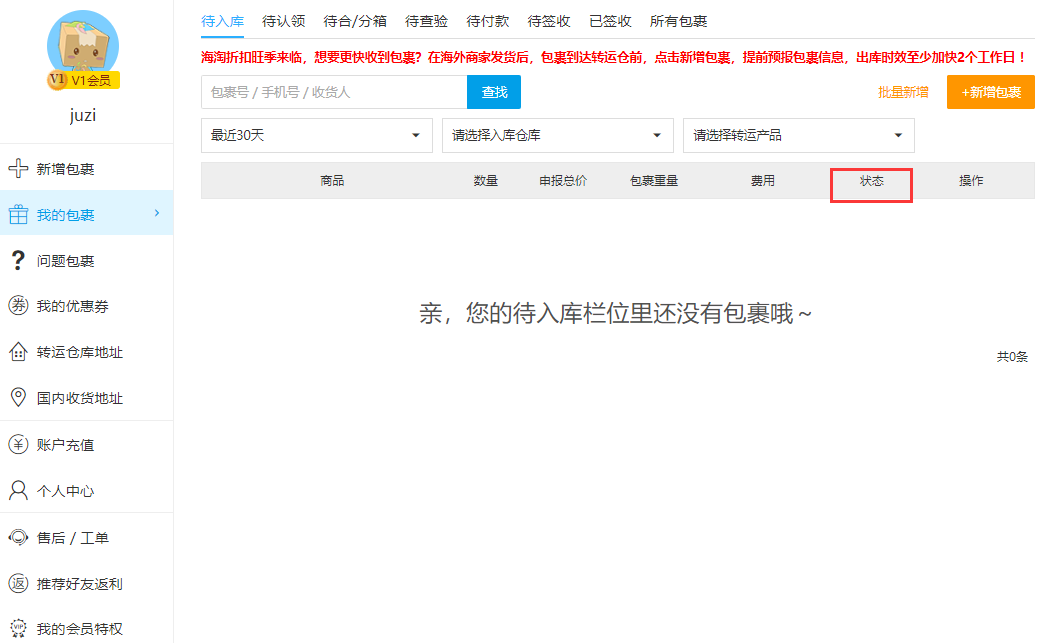The image size is (1039, 643).
Task: Click the V1会员 membership badge
Action: click(x=83, y=80)
